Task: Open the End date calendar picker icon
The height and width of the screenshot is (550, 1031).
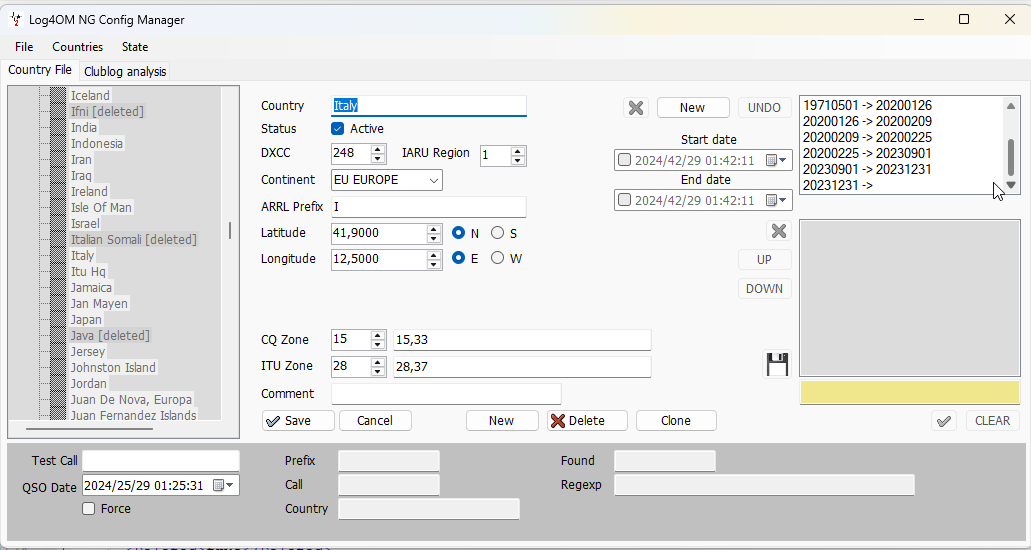Action: pyautogui.click(x=777, y=200)
